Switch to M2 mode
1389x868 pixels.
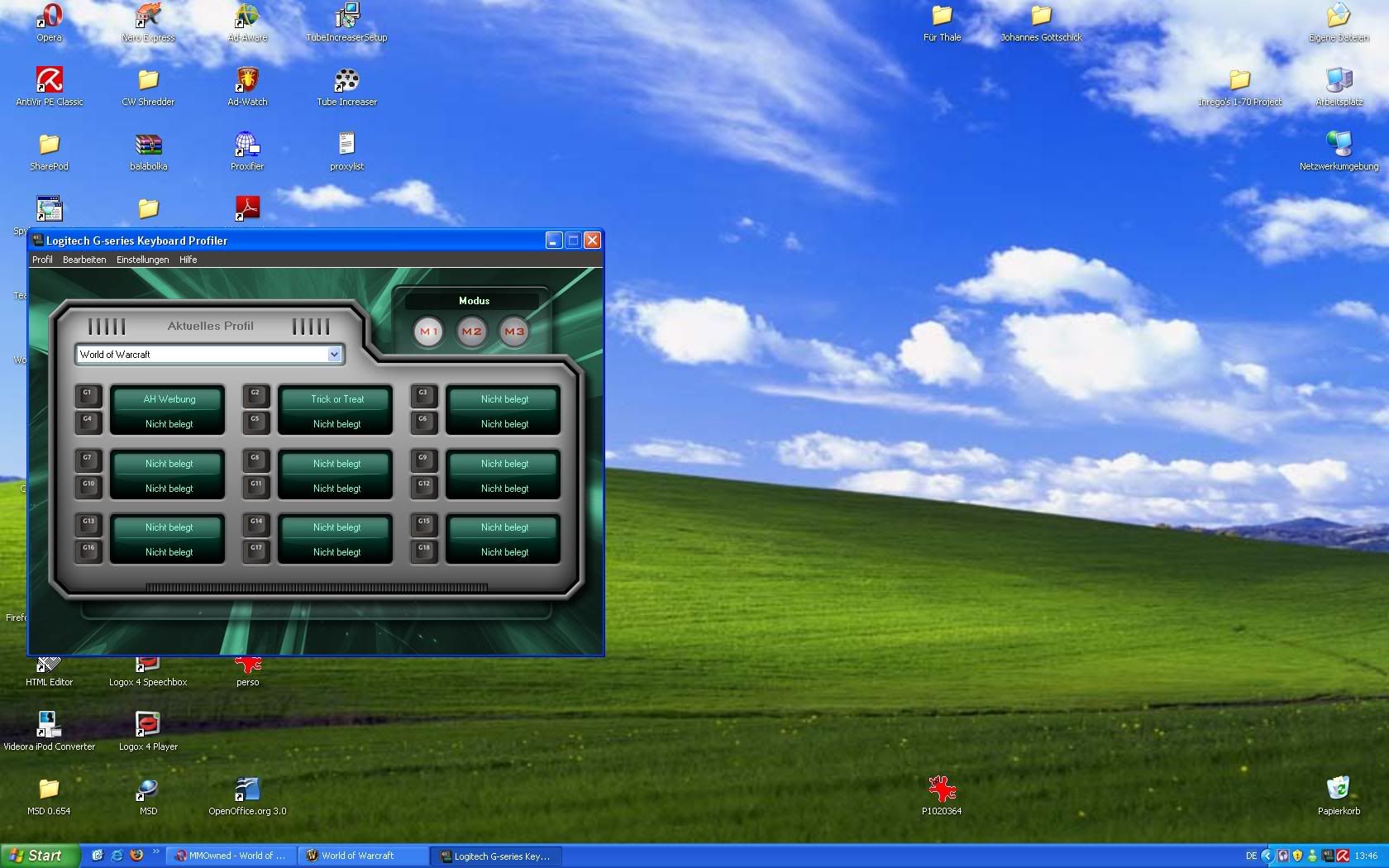471,331
